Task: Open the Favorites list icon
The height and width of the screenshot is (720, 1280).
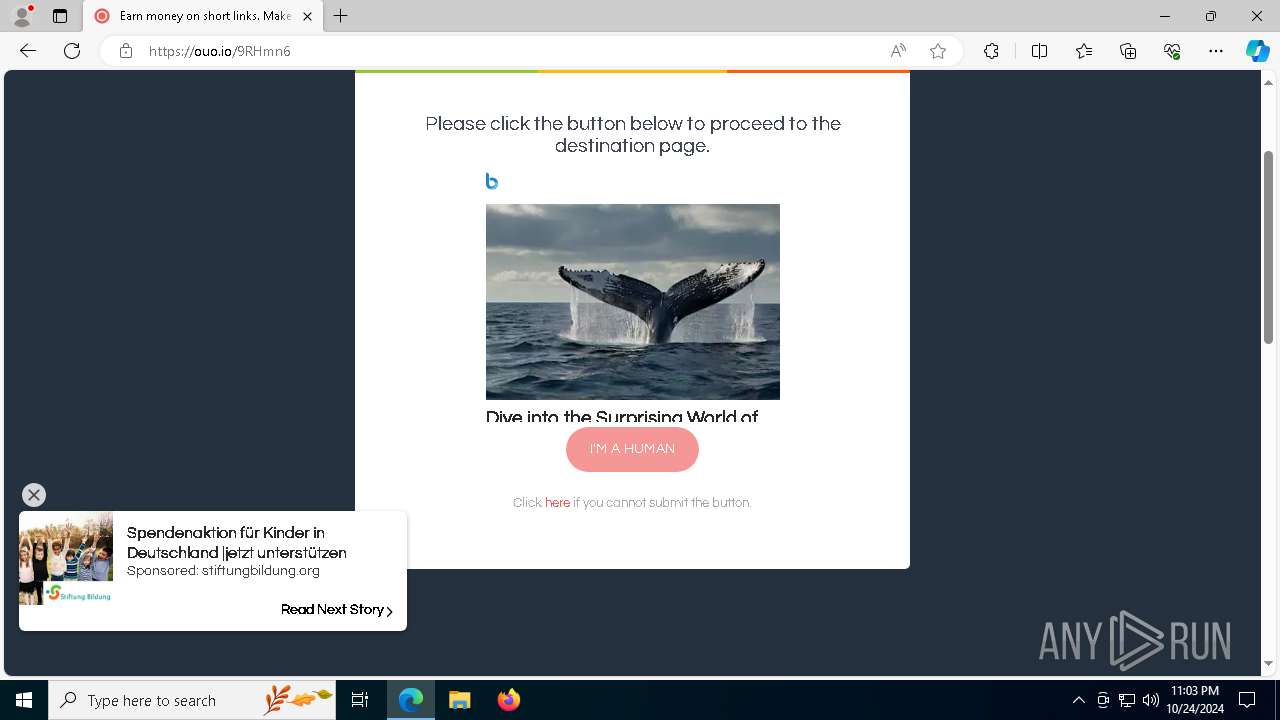Action: [1084, 51]
